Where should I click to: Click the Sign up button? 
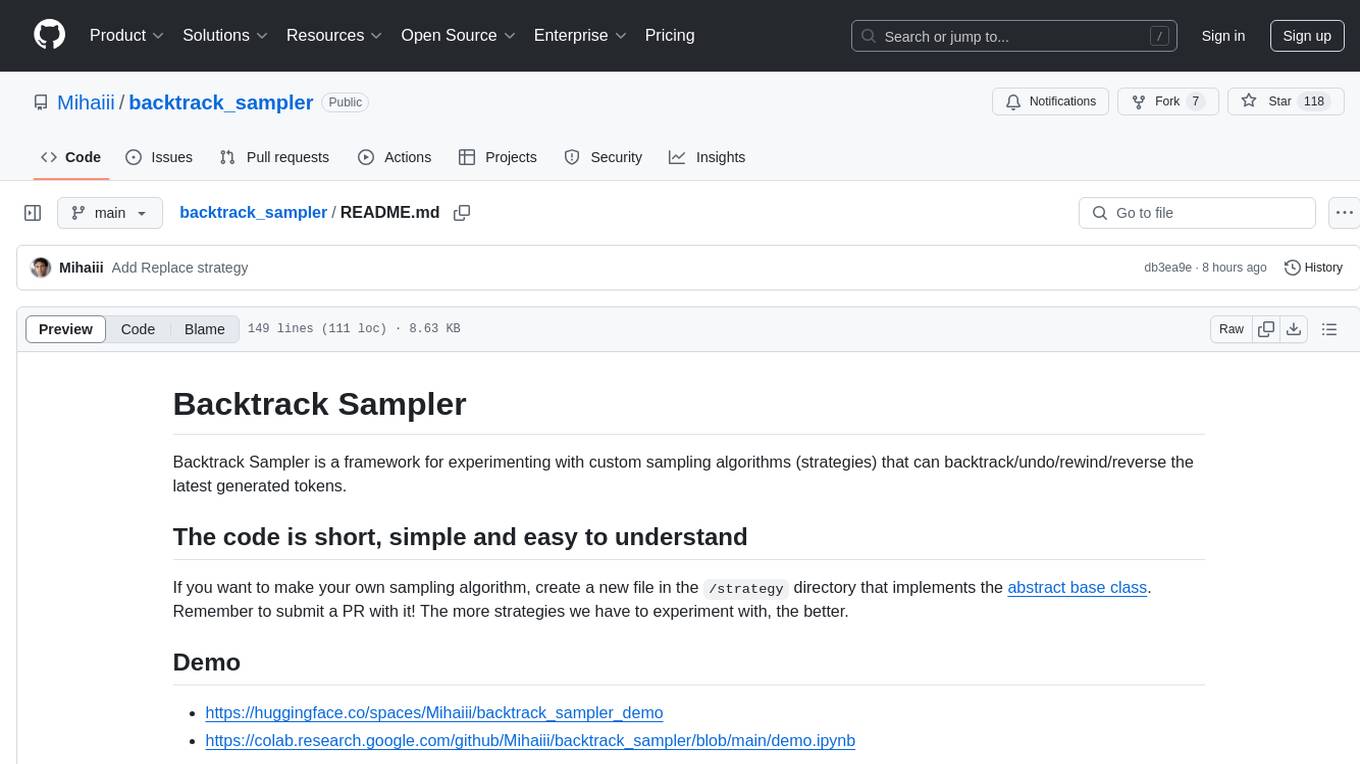[x=1307, y=36]
